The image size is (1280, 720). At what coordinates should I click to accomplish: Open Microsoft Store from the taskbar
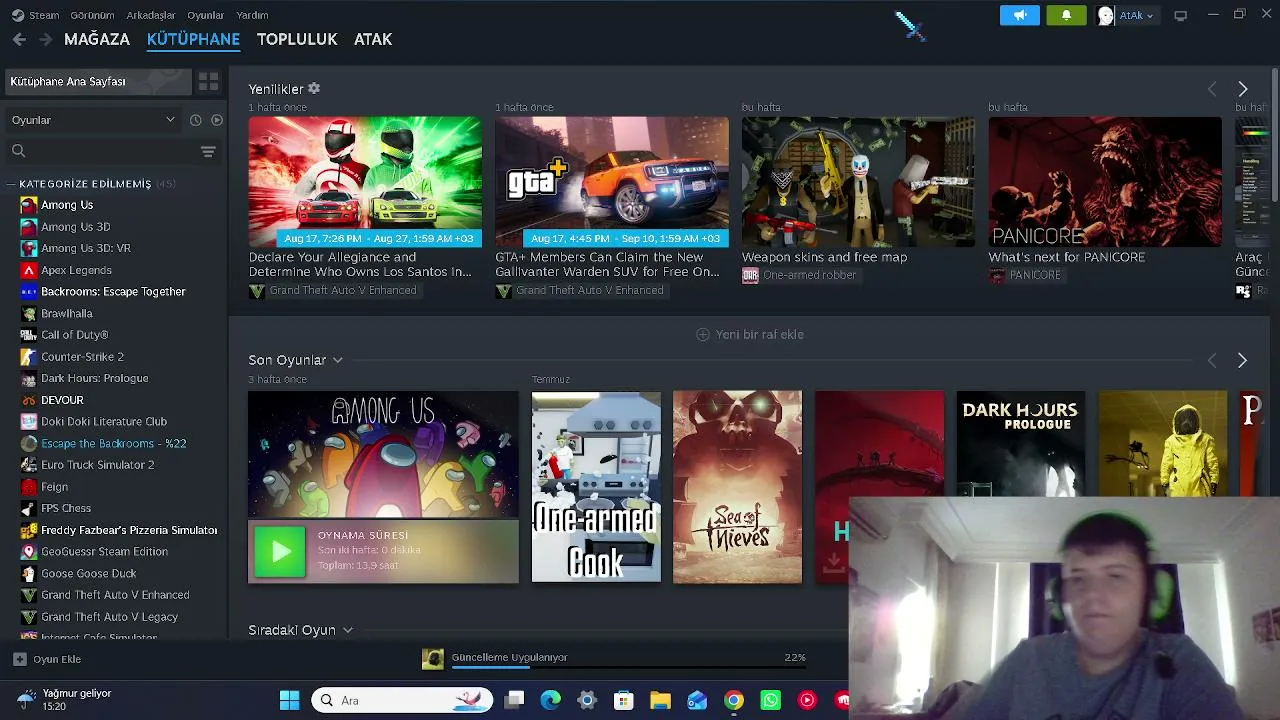coord(623,700)
